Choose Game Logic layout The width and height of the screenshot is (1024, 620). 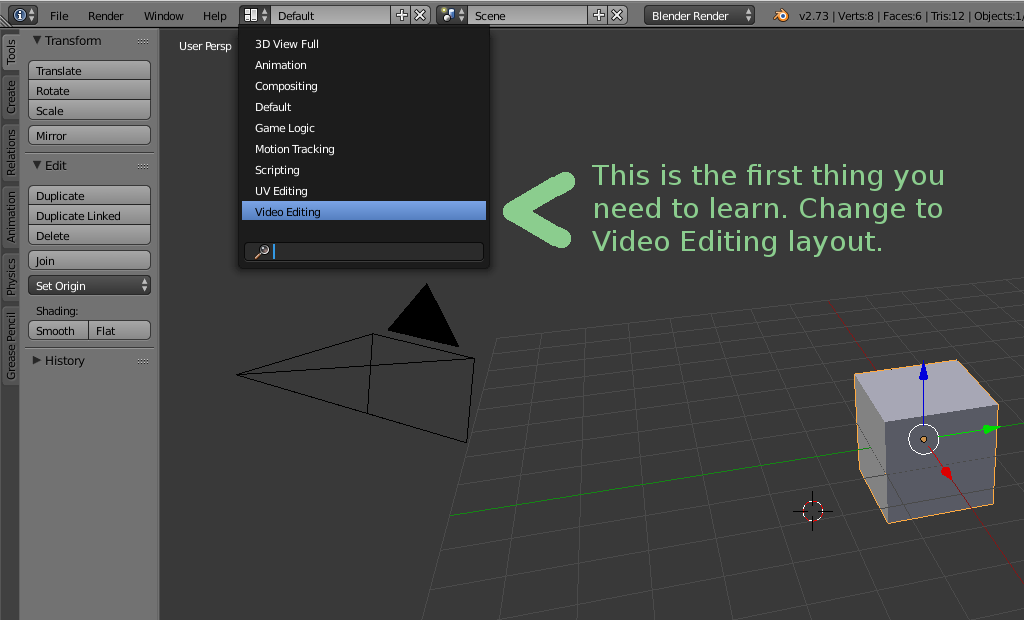(364, 128)
